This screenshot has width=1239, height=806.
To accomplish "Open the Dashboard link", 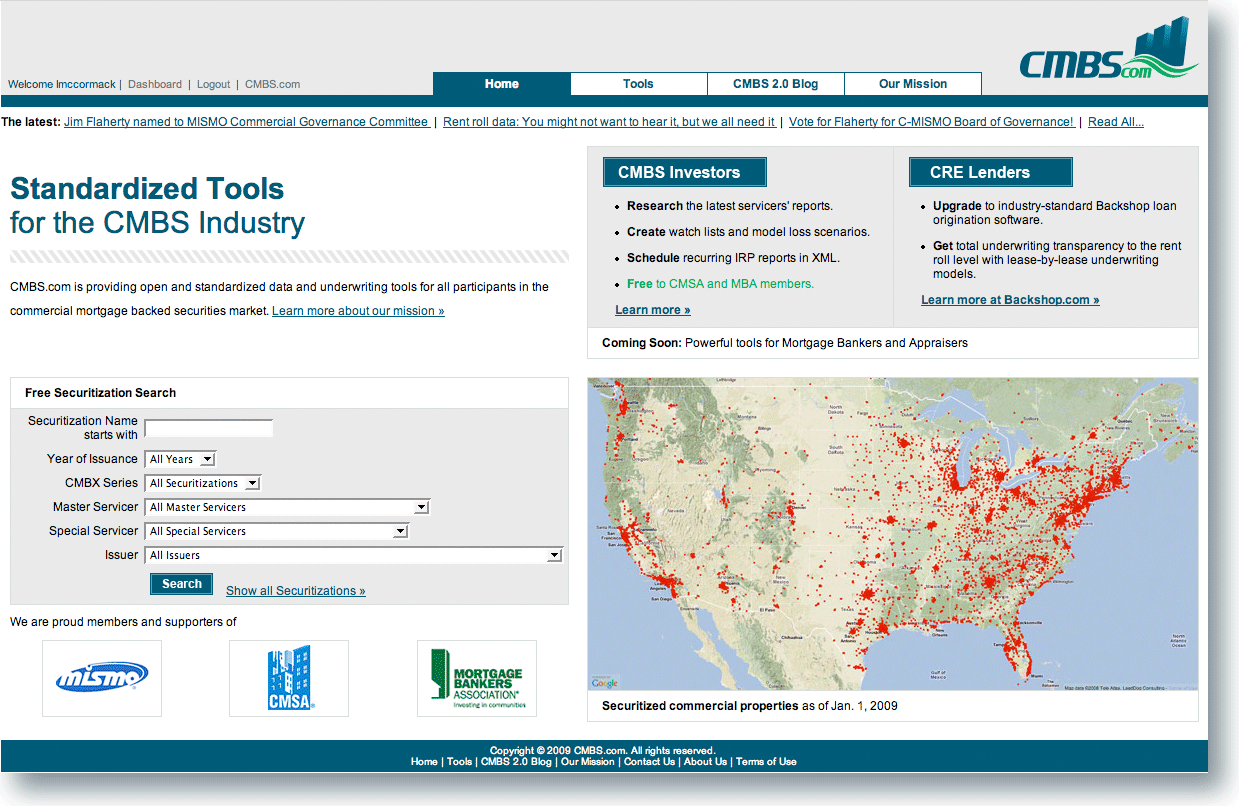I will 155,84.
